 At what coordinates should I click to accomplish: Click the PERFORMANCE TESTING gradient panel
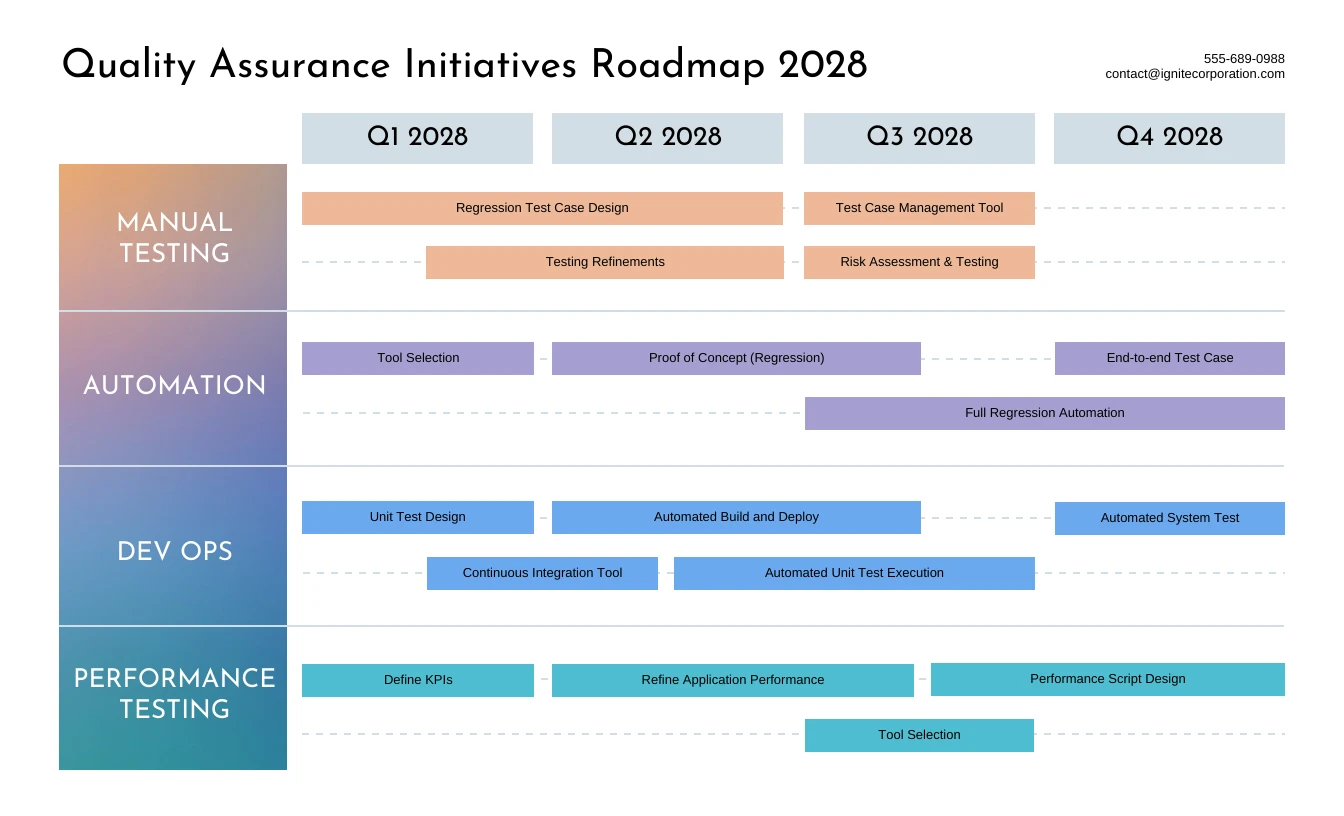click(173, 695)
